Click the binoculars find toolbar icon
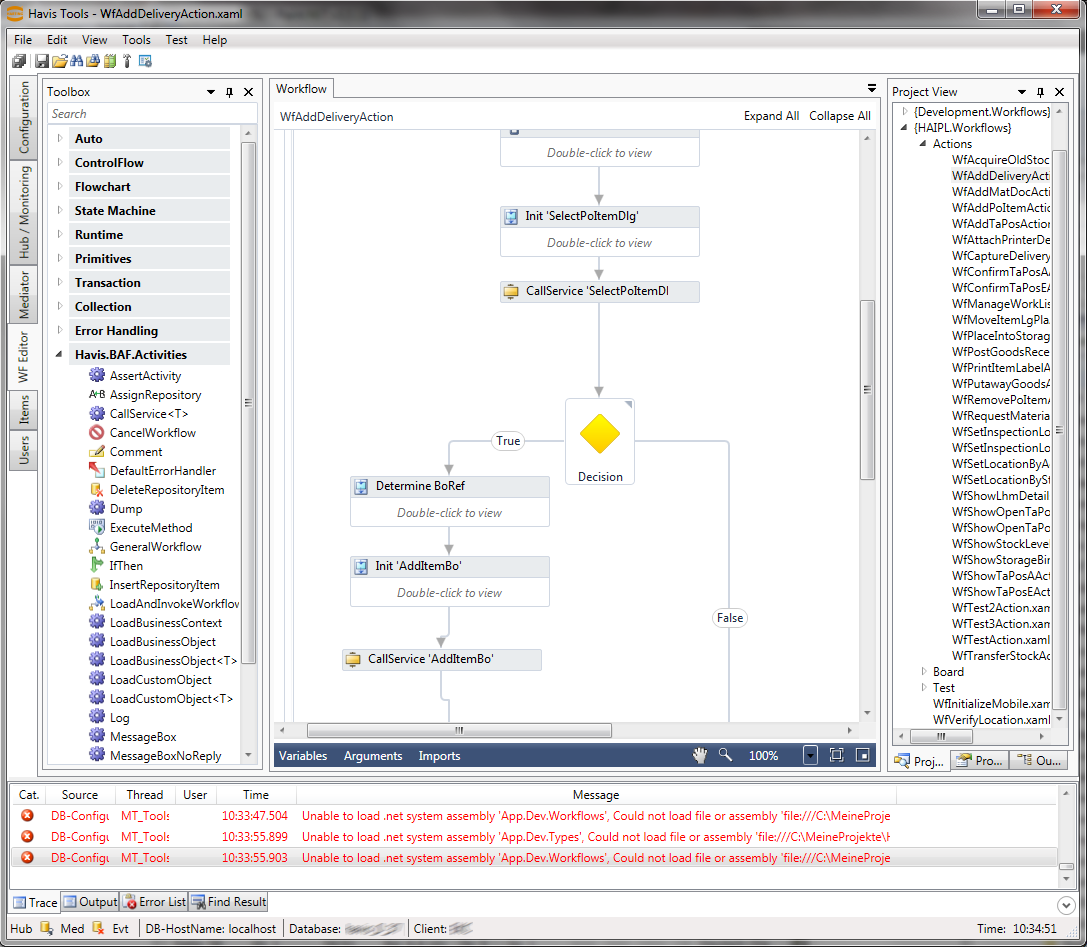This screenshot has width=1087, height=947. (x=77, y=61)
